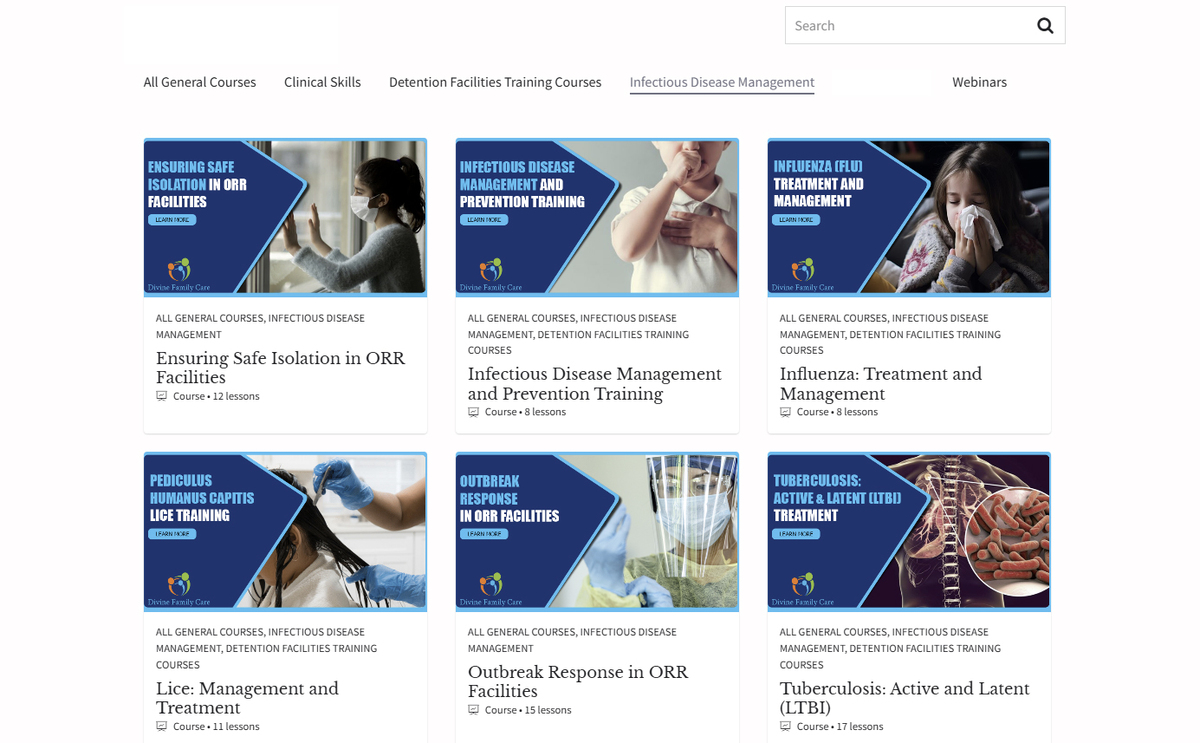Click the search magnifier icon
Image resolution: width=1200 pixels, height=743 pixels.
1045,26
